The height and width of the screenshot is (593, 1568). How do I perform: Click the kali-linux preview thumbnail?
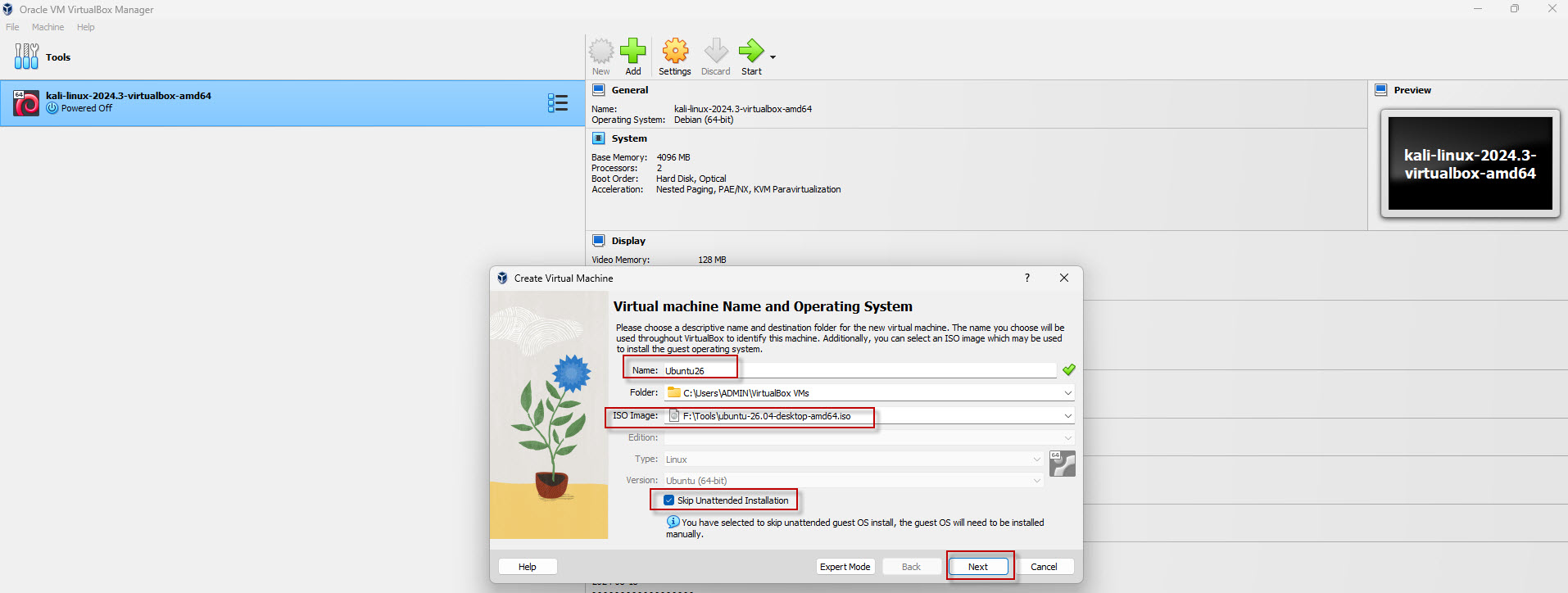tap(1470, 164)
